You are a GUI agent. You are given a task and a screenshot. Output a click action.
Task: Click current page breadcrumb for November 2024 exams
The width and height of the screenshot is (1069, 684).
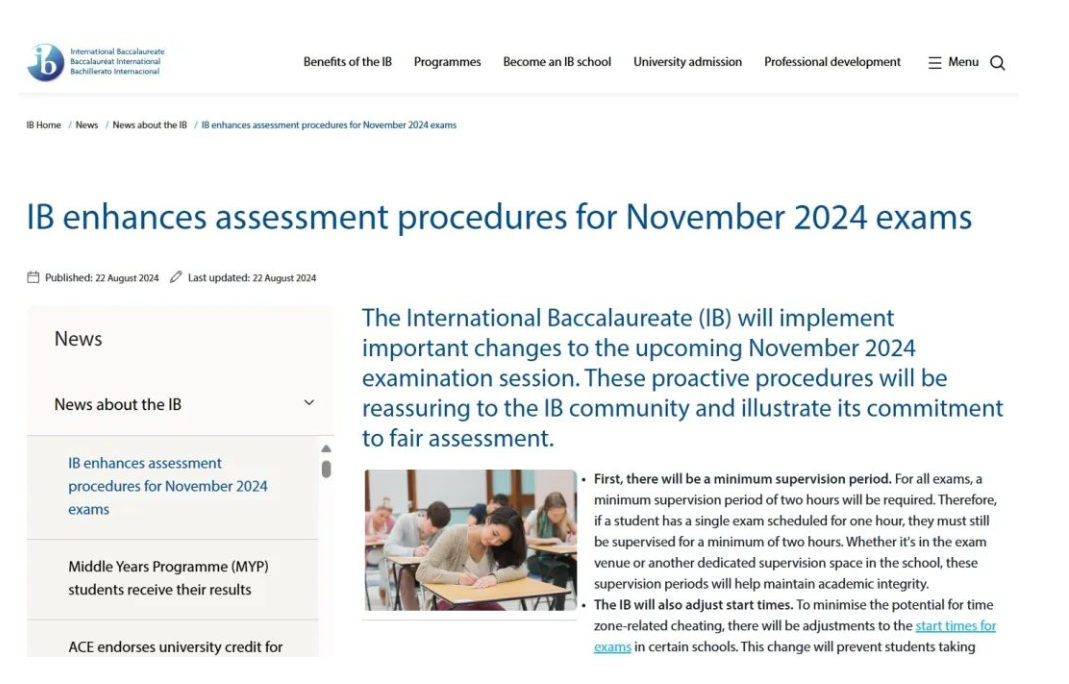click(329, 125)
